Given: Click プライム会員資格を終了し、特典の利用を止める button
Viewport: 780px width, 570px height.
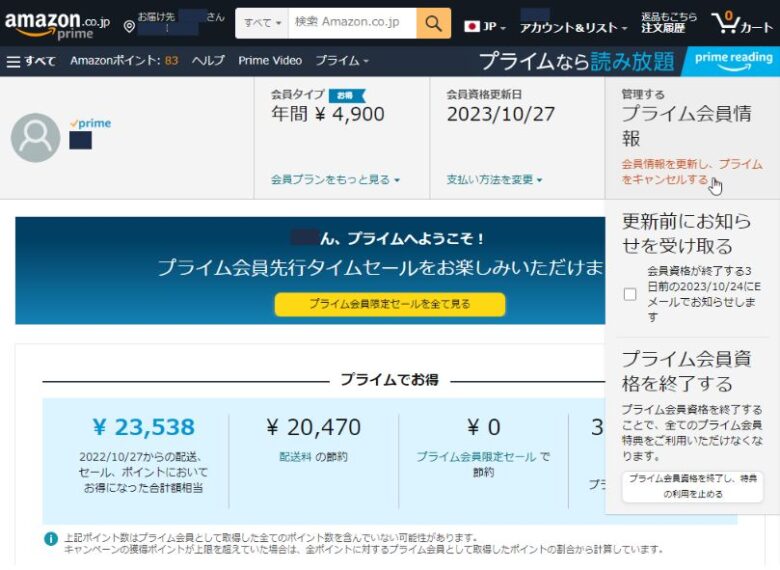Looking at the screenshot, I should (x=692, y=486).
